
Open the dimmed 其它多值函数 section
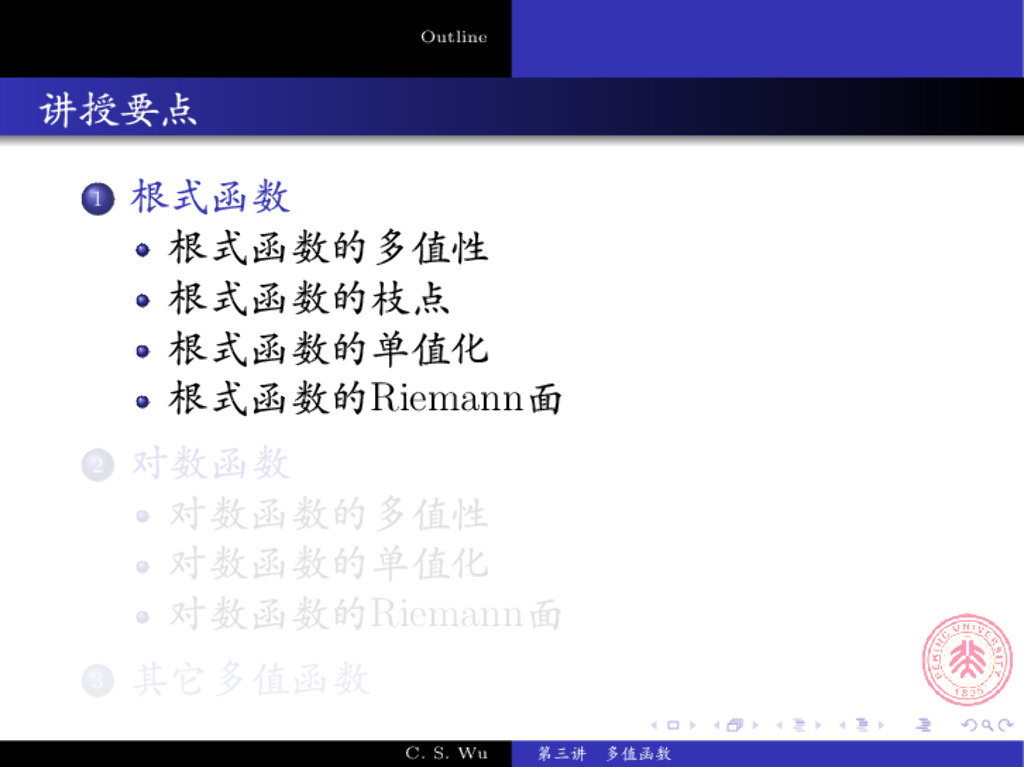click(x=251, y=679)
